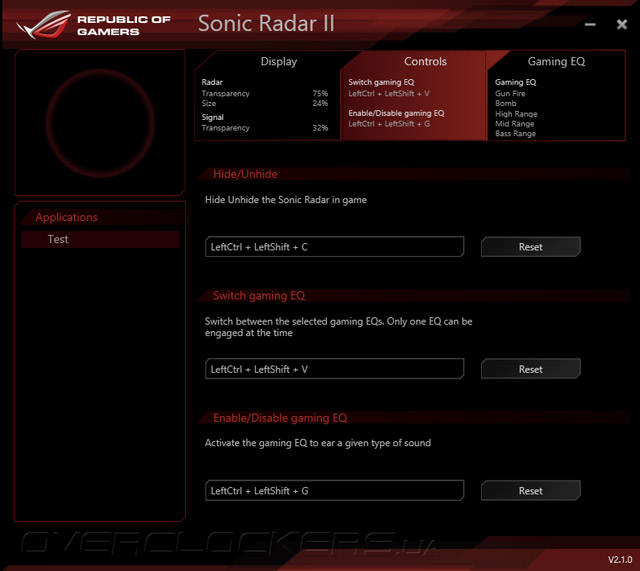Select Test in the Applications list
Image resolution: width=640 pixels, height=571 pixels.
pyautogui.click(x=100, y=239)
